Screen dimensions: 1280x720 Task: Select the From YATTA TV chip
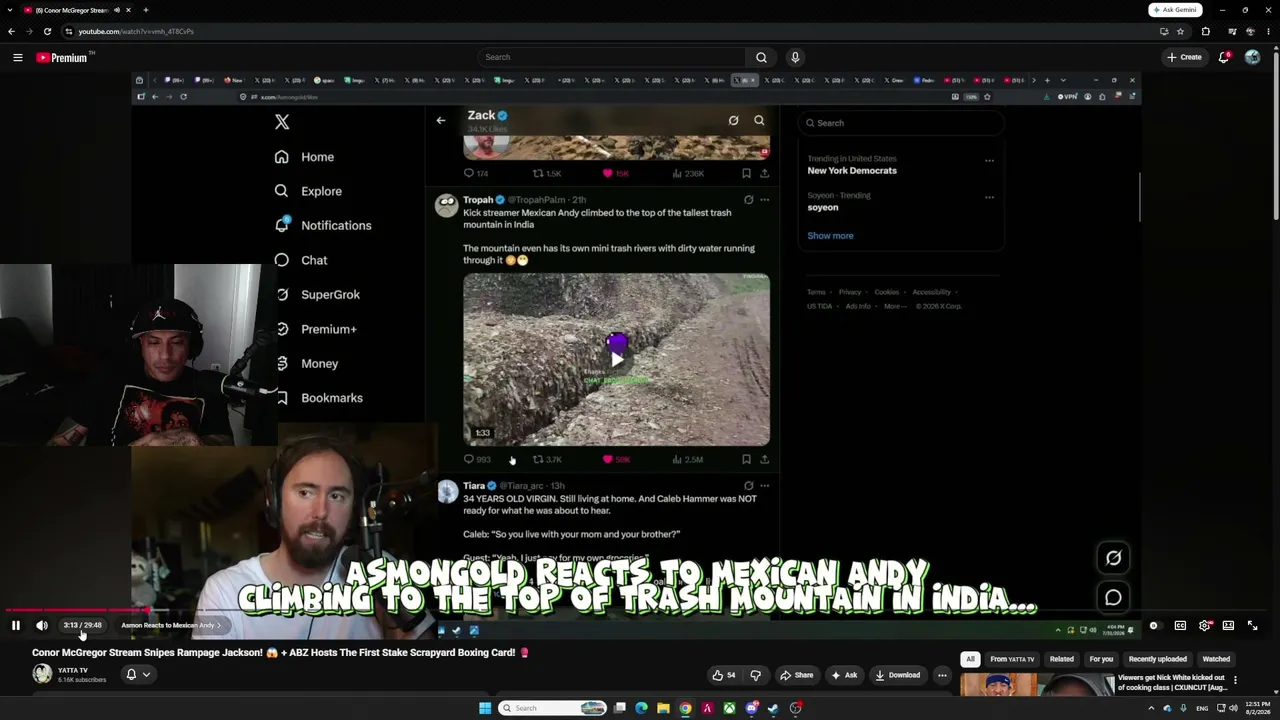(1012, 659)
